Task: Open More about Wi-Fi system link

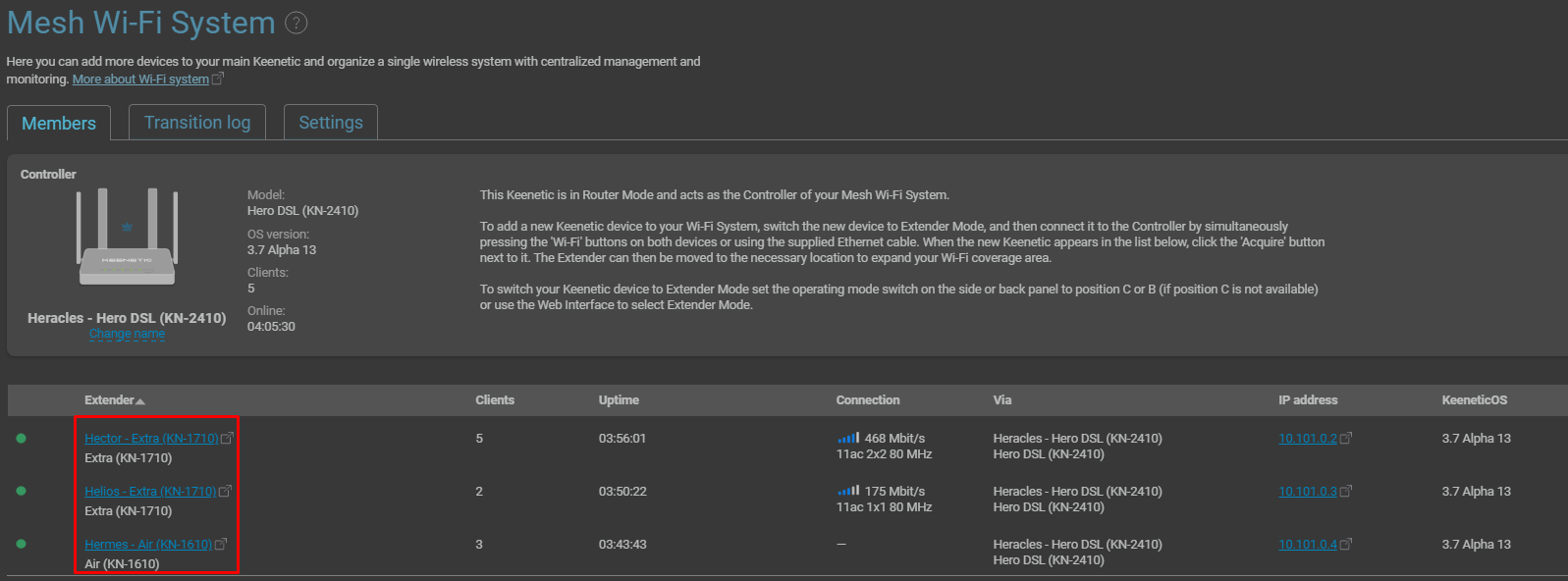Action: 140,79
